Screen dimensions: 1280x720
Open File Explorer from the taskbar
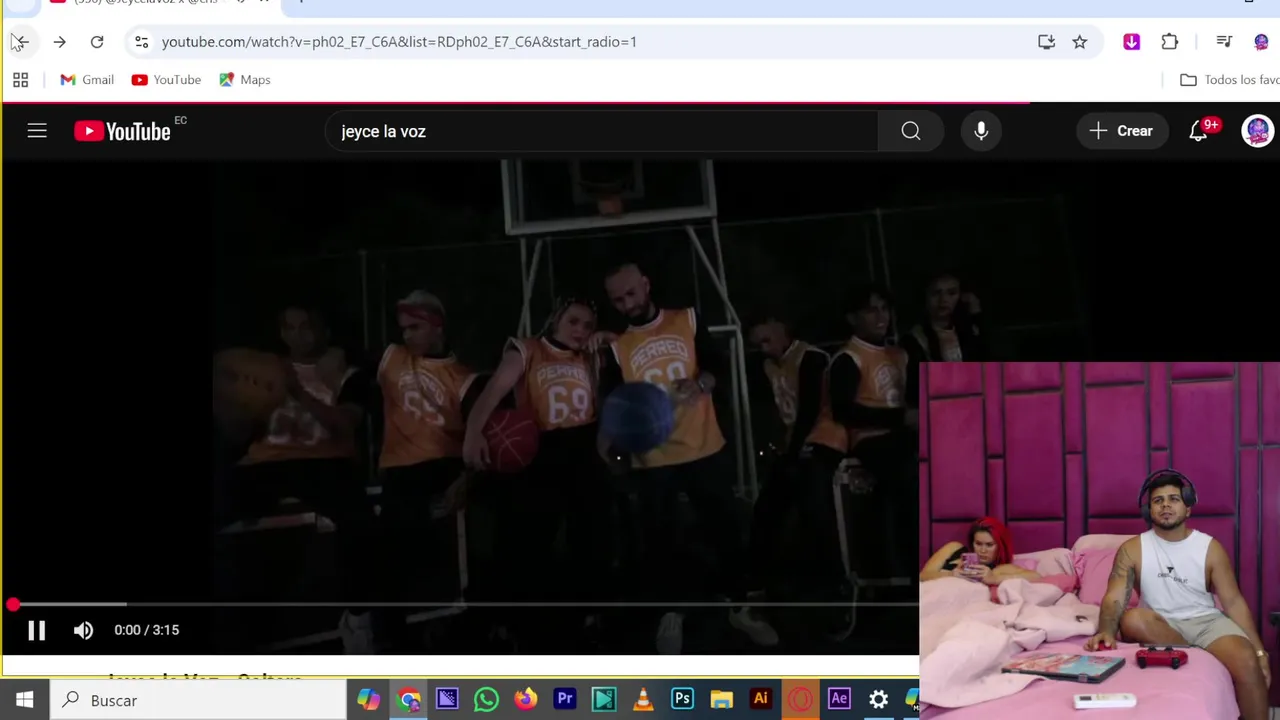click(721, 700)
